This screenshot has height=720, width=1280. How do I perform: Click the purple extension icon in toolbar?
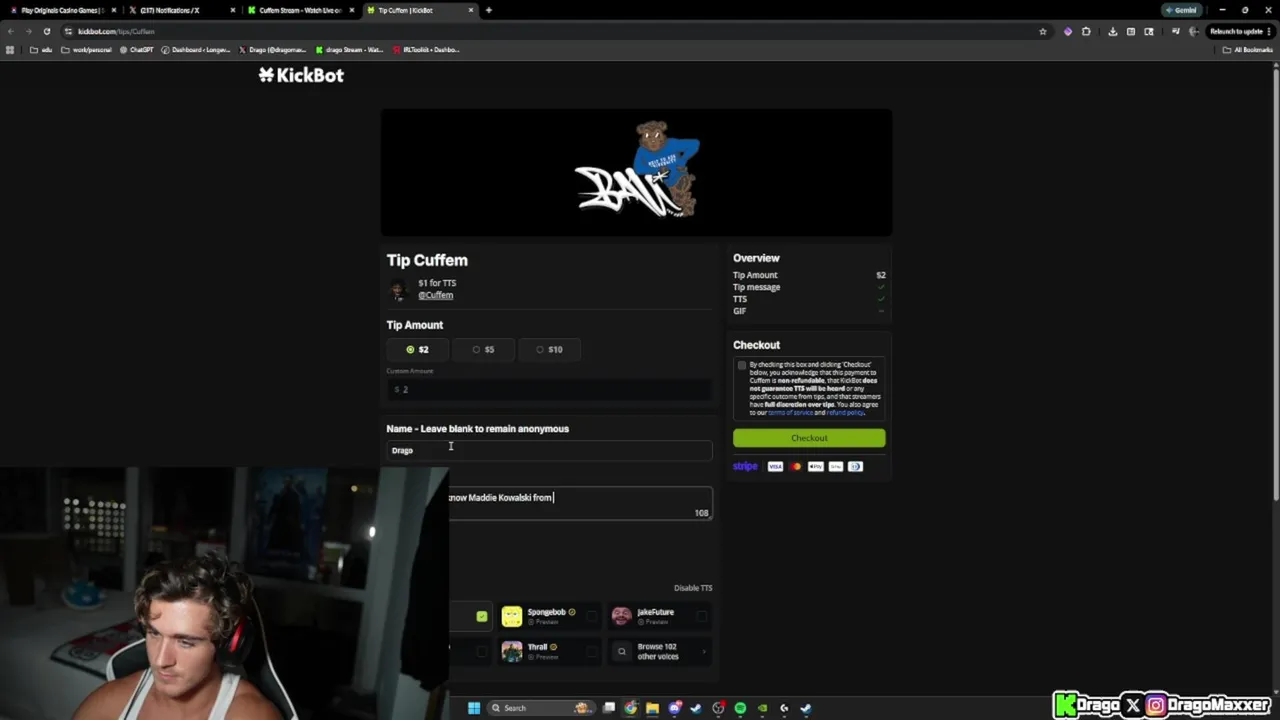coord(1067,31)
